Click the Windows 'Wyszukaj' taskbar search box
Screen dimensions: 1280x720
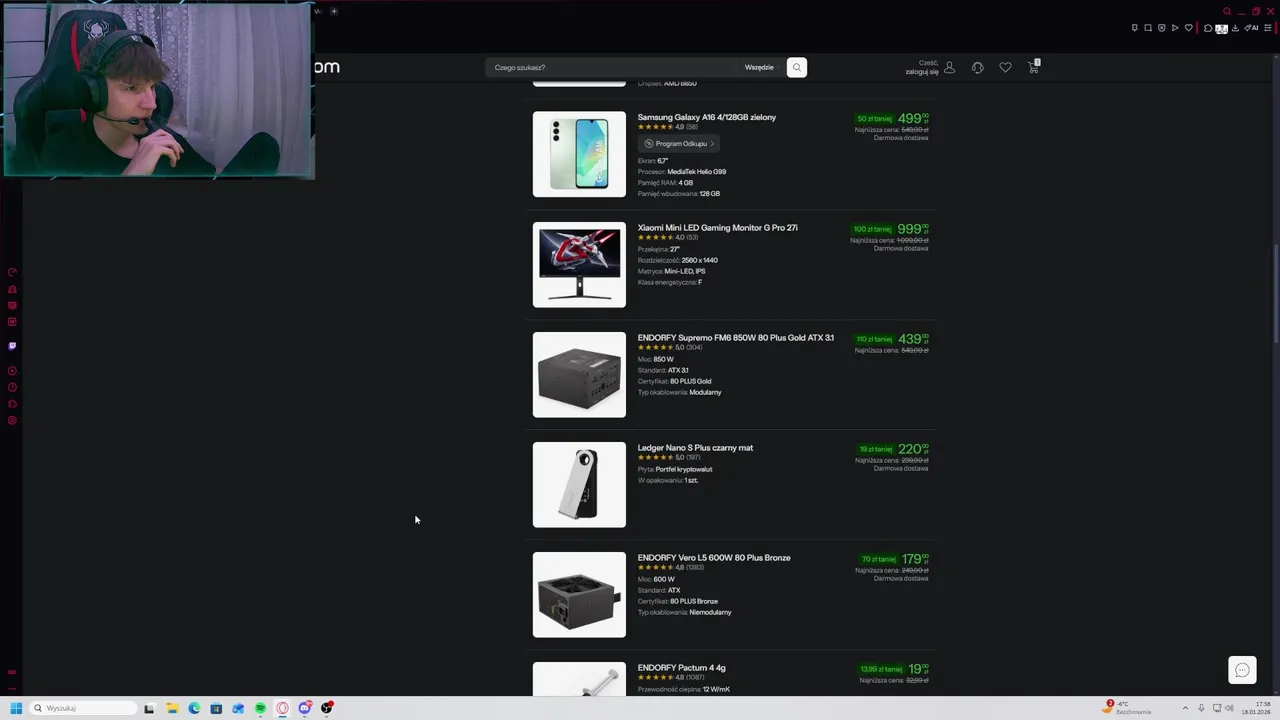[x=84, y=708]
